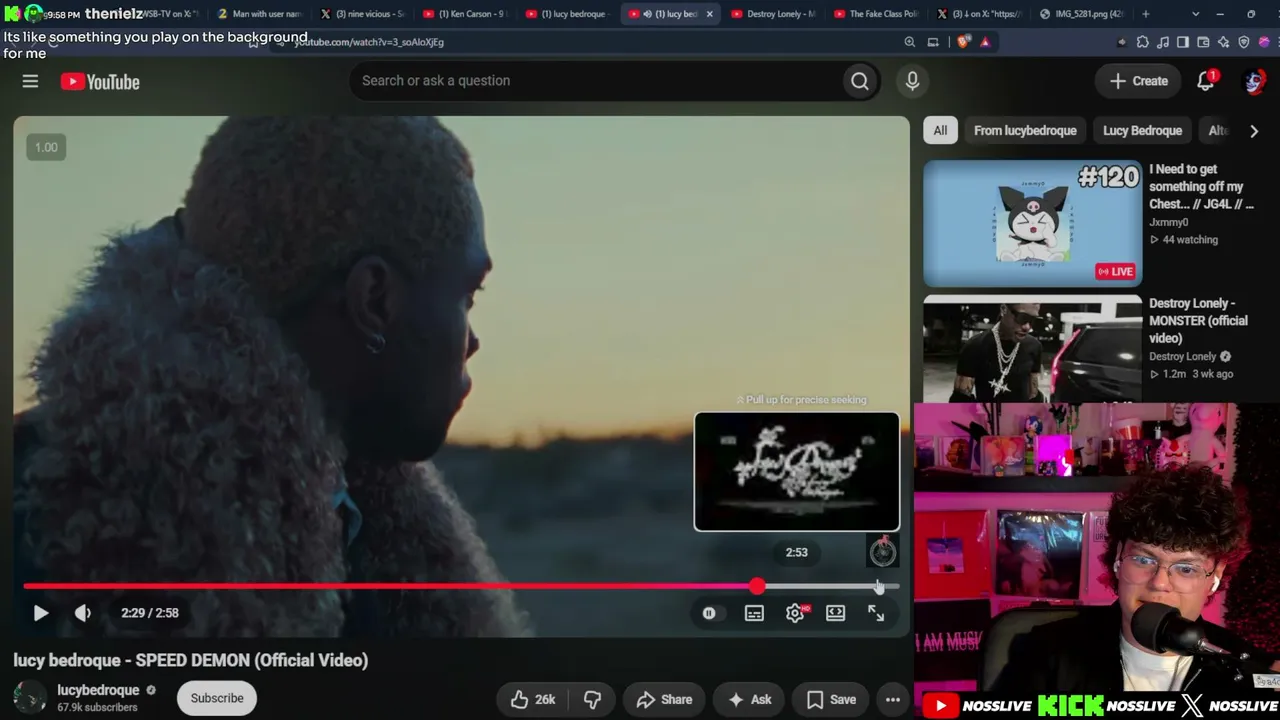
Task: Start voice search with the microphone
Action: click(912, 81)
